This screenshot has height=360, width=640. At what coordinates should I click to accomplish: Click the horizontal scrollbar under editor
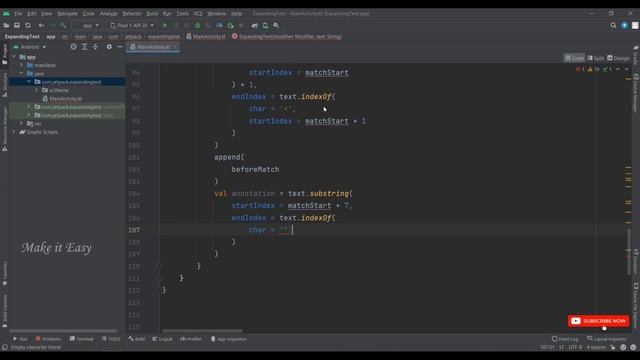(x=202, y=331)
